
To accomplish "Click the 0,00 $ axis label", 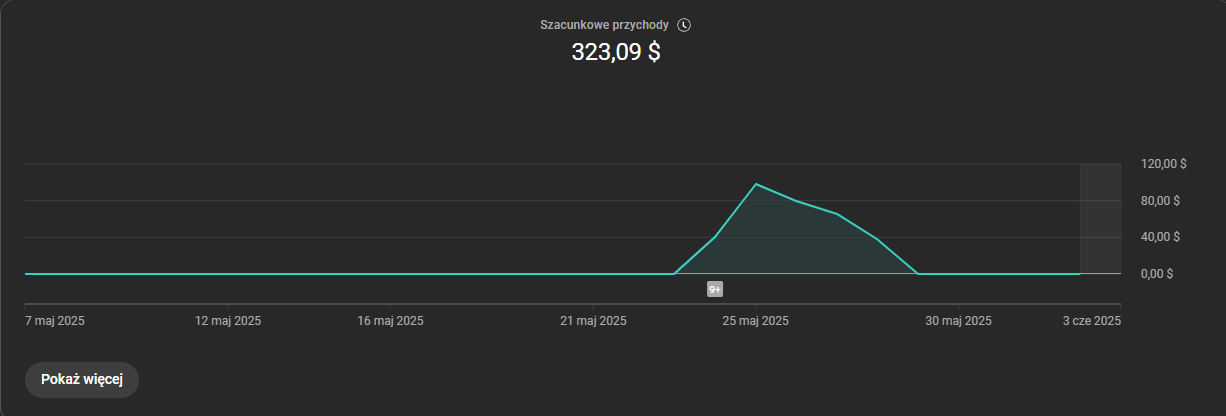I will pyautogui.click(x=1157, y=273).
